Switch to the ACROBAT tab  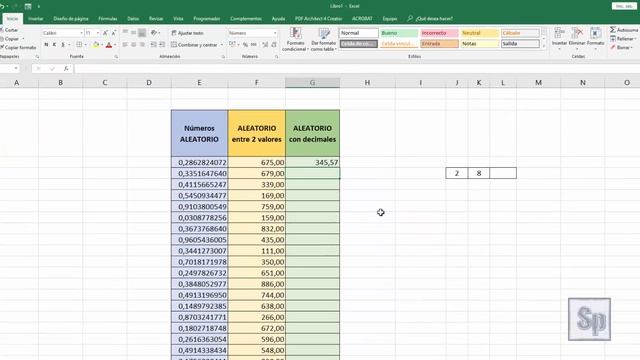[362, 19]
